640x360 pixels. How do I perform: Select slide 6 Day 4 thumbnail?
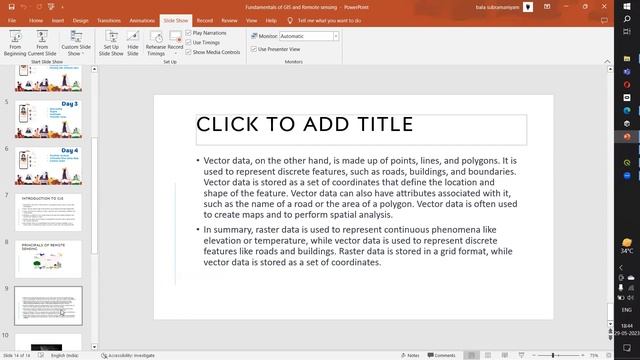coord(48,166)
